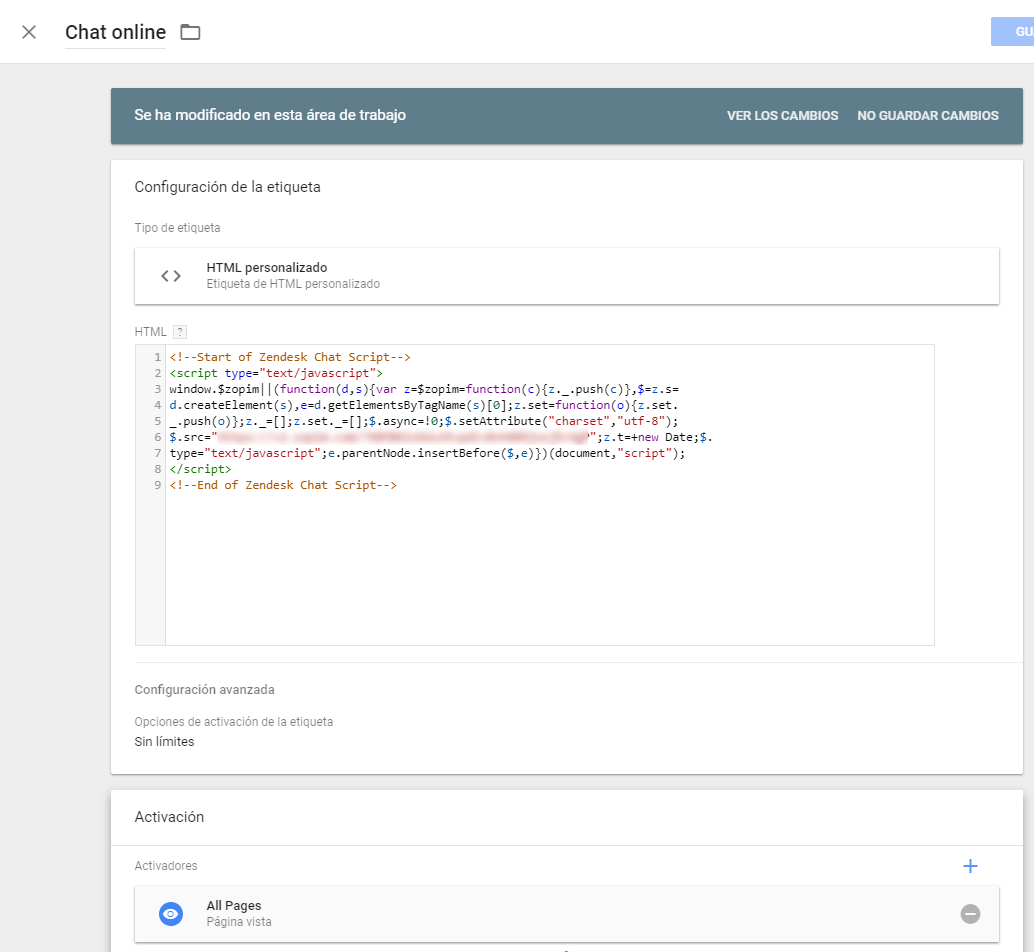Image resolution: width=1034 pixels, height=952 pixels.
Task: Click the empty area of the HTML editor
Action: (x=548, y=570)
